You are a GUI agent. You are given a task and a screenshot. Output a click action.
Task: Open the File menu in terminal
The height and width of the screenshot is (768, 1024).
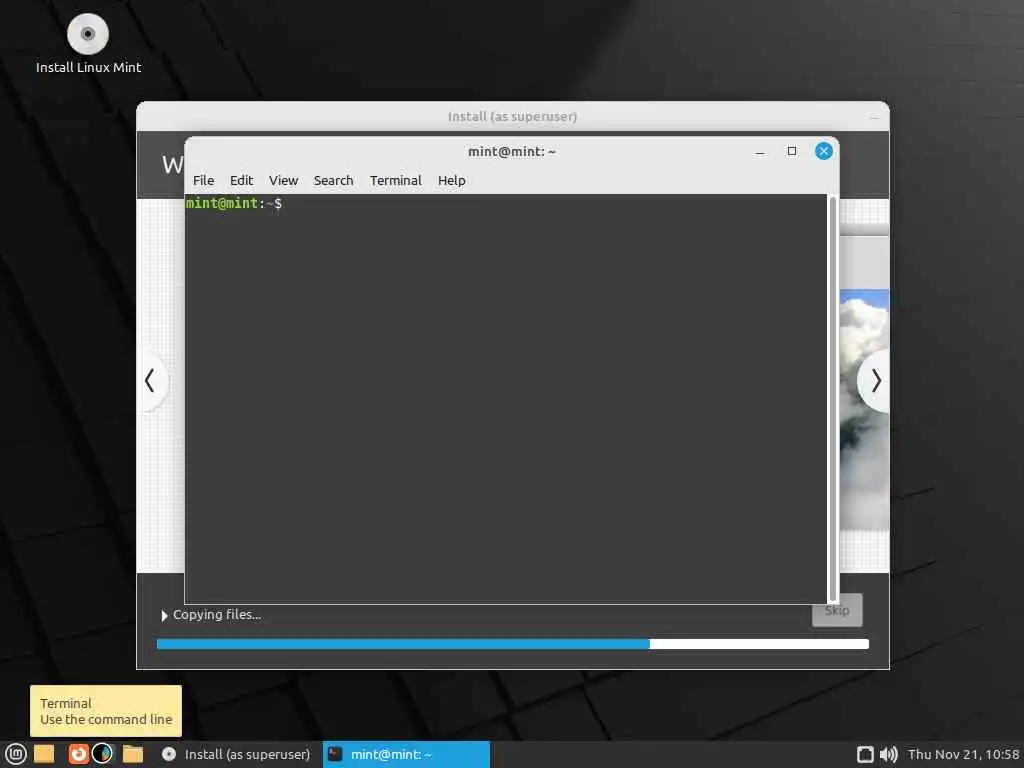point(203,180)
